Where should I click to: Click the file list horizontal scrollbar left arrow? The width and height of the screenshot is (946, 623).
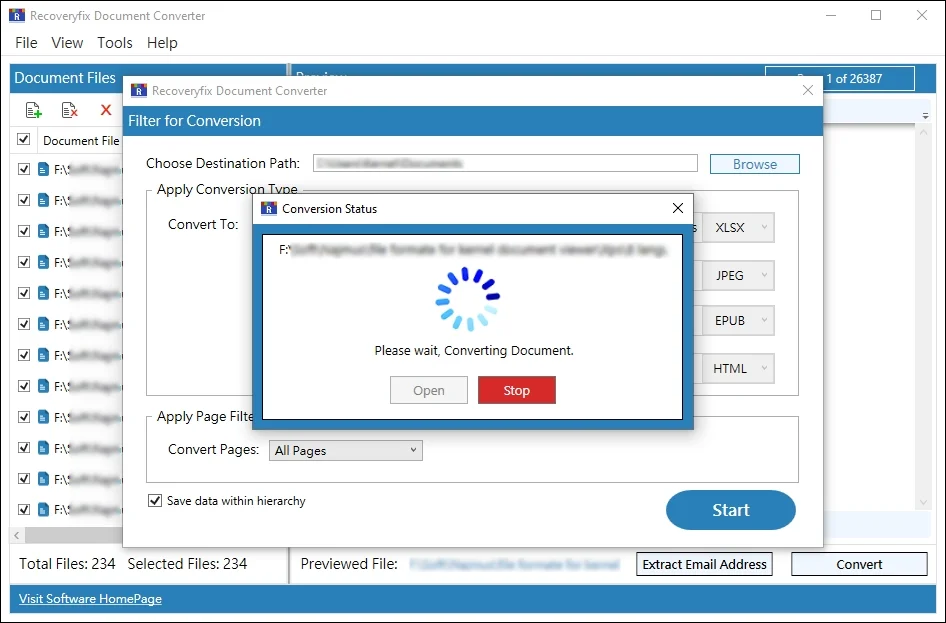click(x=17, y=535)
